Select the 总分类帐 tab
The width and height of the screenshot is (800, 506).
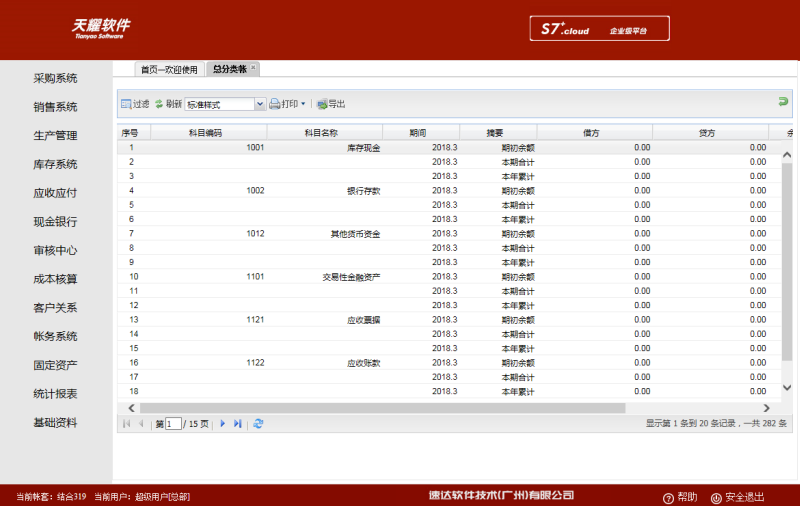point(230,69)
